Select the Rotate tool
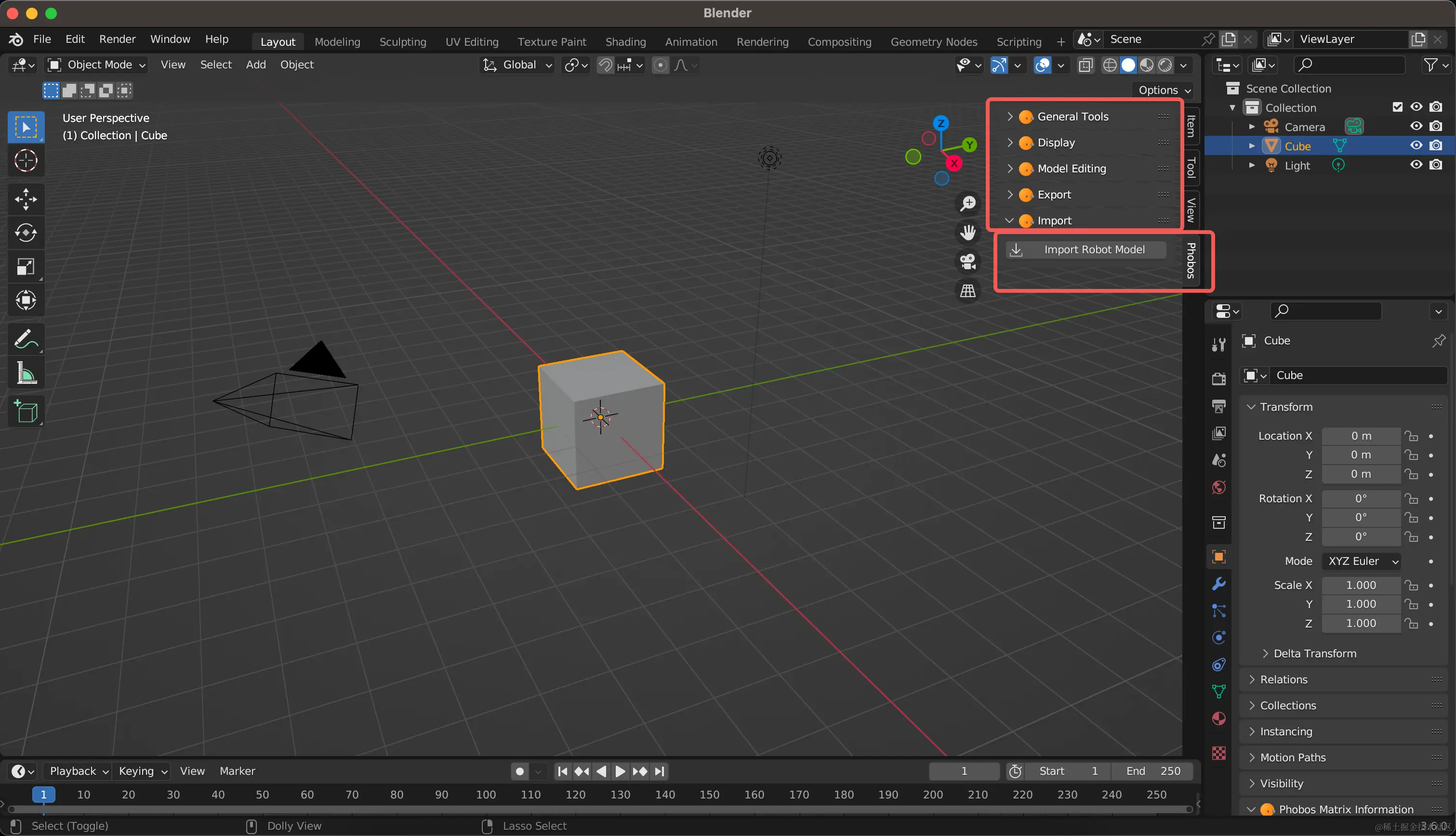The image size is (1456, 836). [x=26, y=233]
